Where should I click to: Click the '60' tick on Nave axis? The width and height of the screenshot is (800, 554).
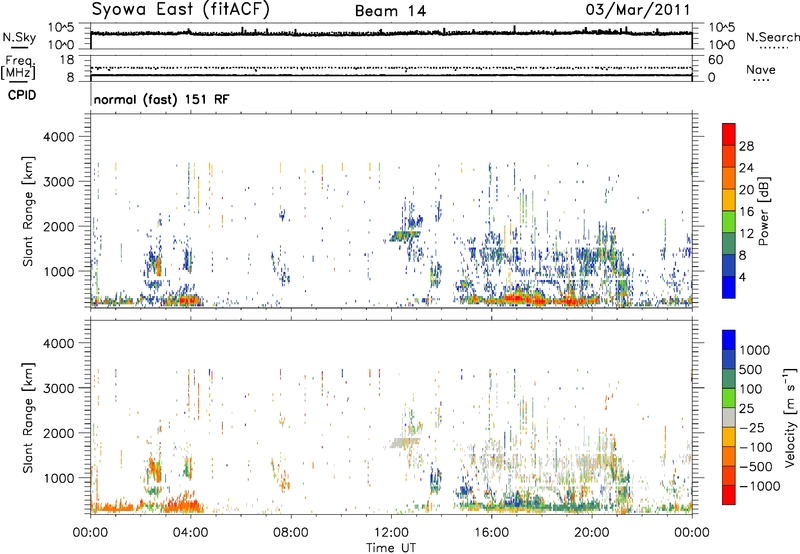(715, 60)
